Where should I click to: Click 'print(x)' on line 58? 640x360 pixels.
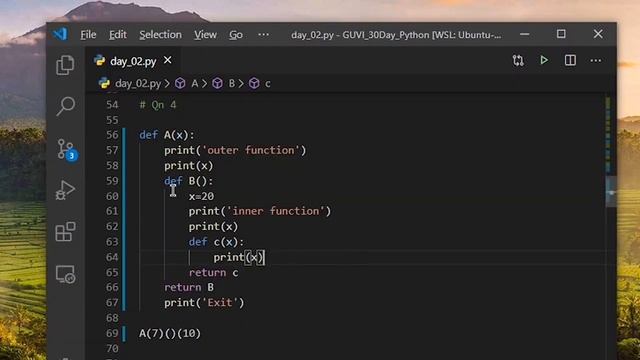(189, 166)
